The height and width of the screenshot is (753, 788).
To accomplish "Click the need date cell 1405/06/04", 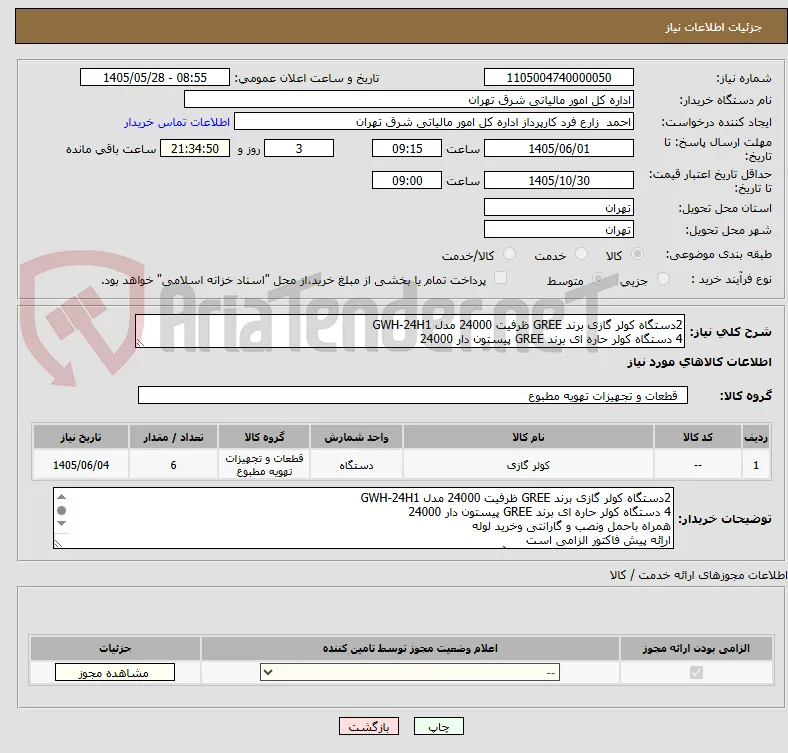I will click(x=81, y=465).
